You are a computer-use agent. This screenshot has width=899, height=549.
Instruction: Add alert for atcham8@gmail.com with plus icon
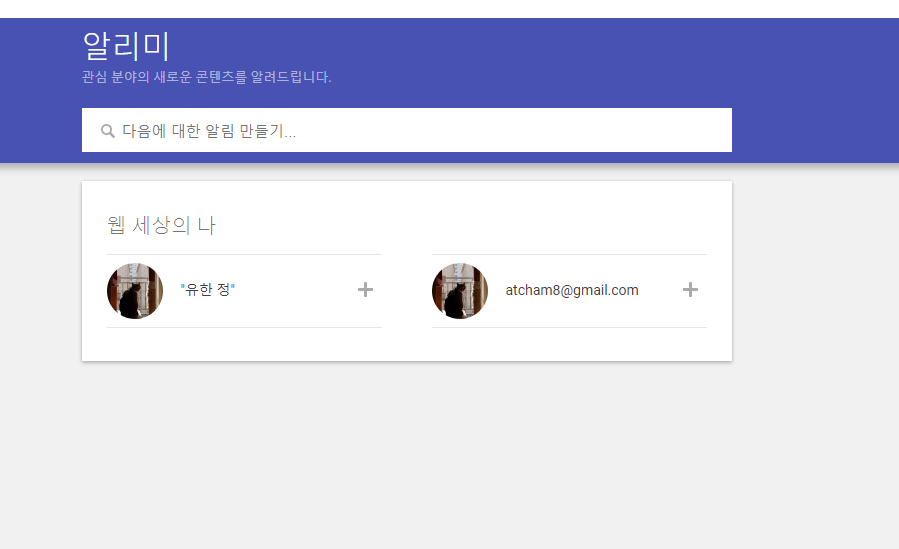pyautogui.click(x=690, y=290)
